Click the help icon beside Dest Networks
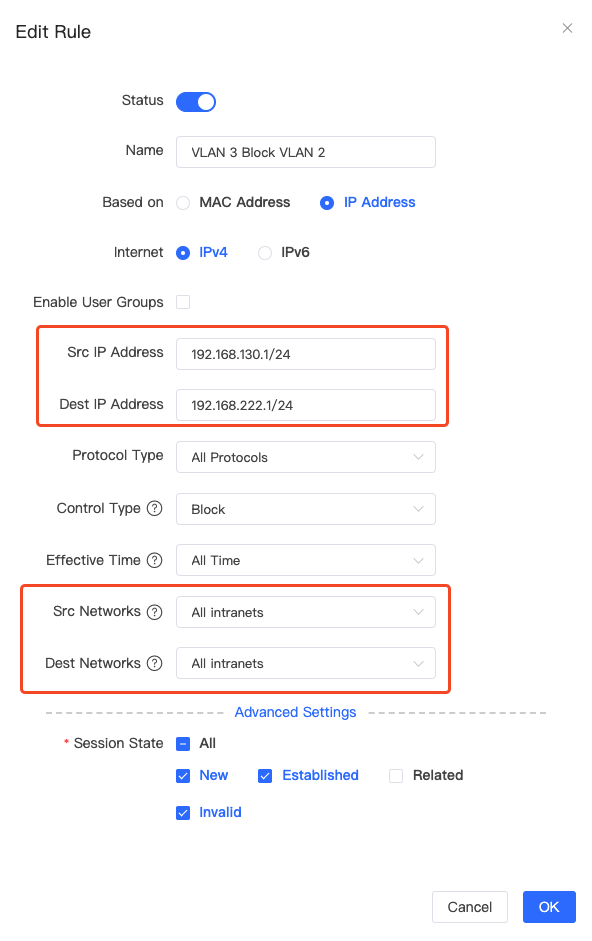Image resolution: width=592 pixels, height=941 pixels. 154,663
